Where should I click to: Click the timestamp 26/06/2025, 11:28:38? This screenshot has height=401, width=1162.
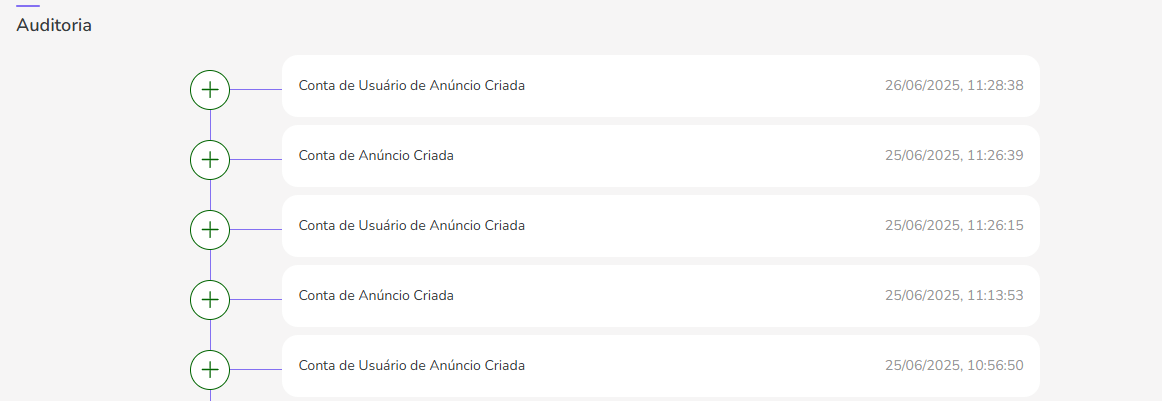pyautogui.click(x=954, y=86)
